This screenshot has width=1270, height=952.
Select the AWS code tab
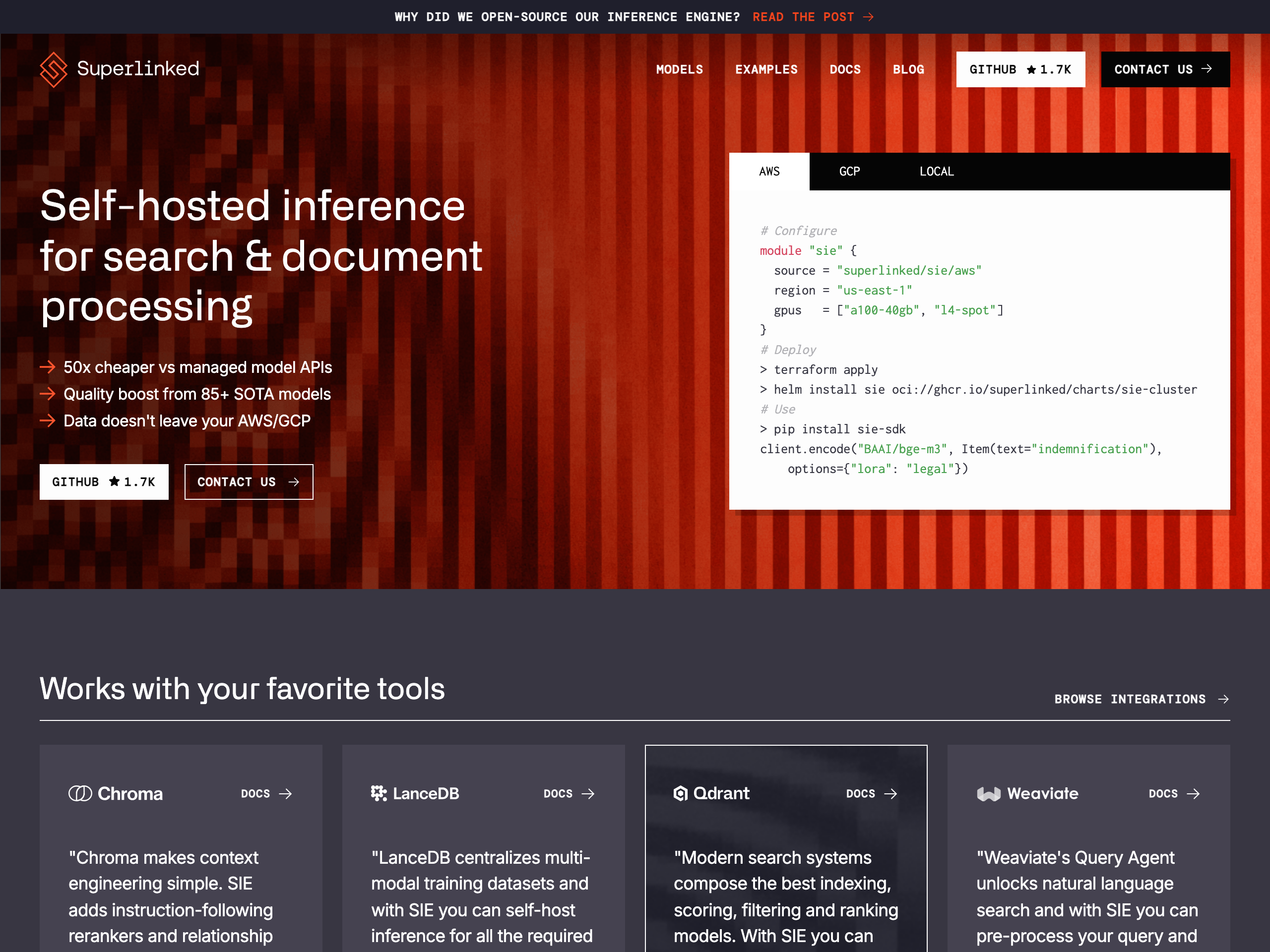769,172
